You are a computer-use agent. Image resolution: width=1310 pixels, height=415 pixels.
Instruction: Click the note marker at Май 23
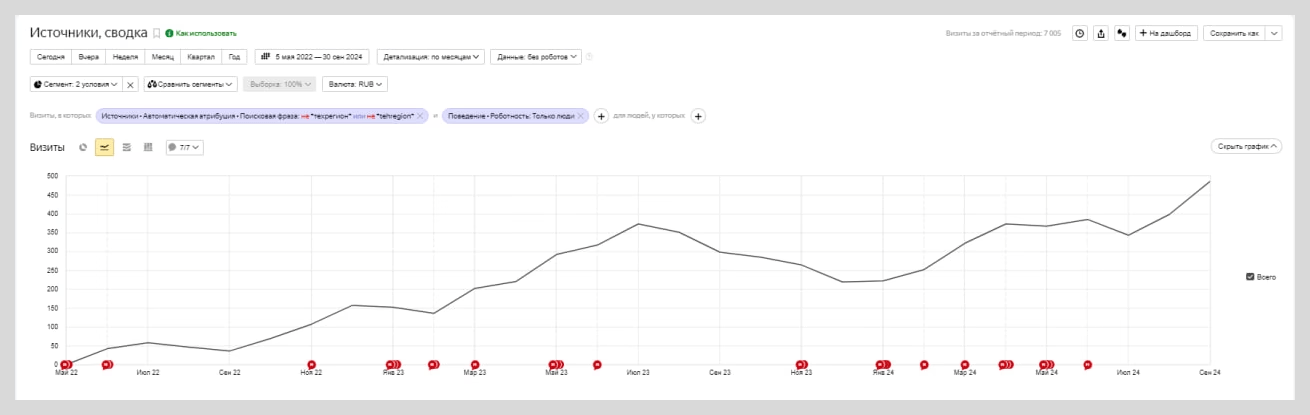556,365
